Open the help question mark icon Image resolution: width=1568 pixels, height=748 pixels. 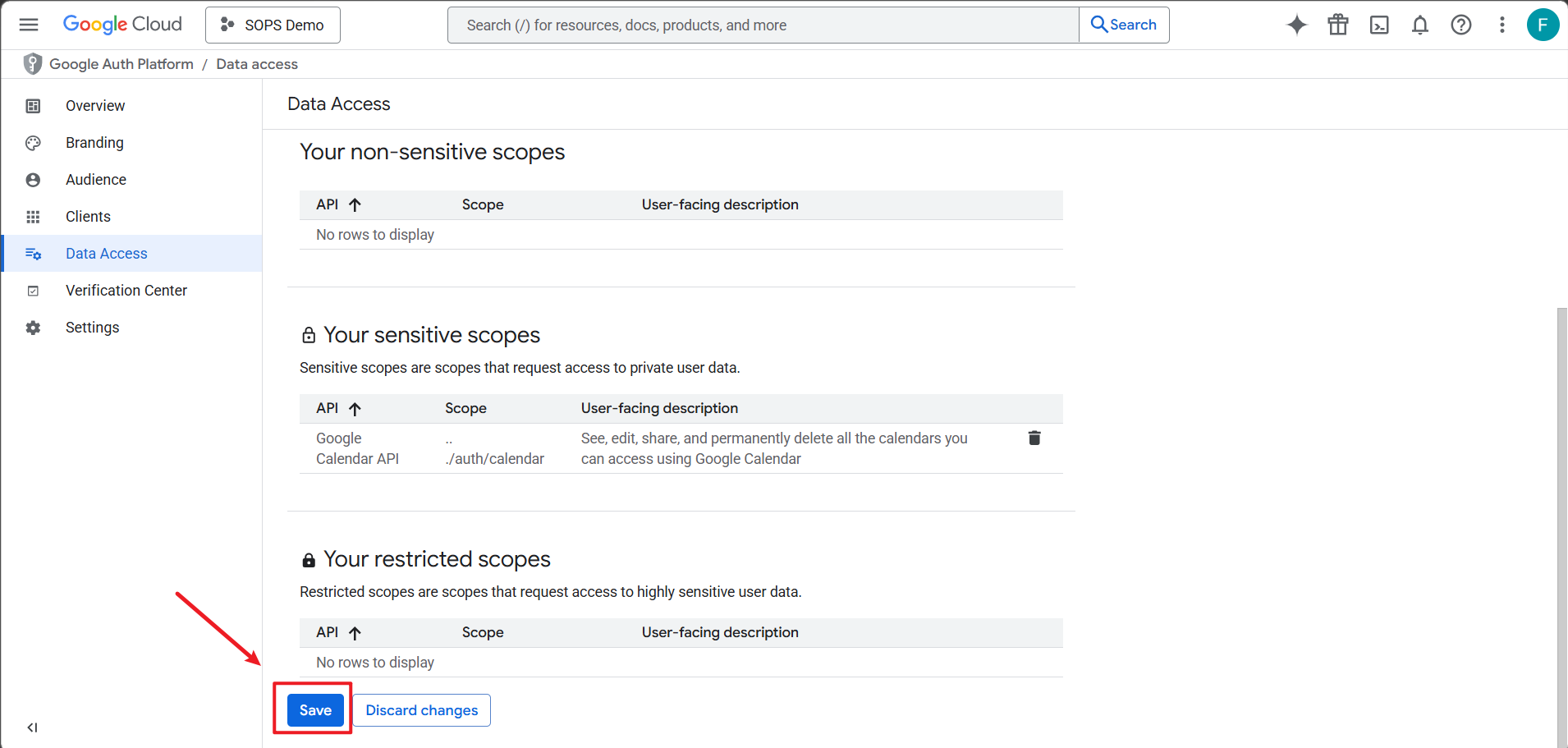click(1460, 25)
